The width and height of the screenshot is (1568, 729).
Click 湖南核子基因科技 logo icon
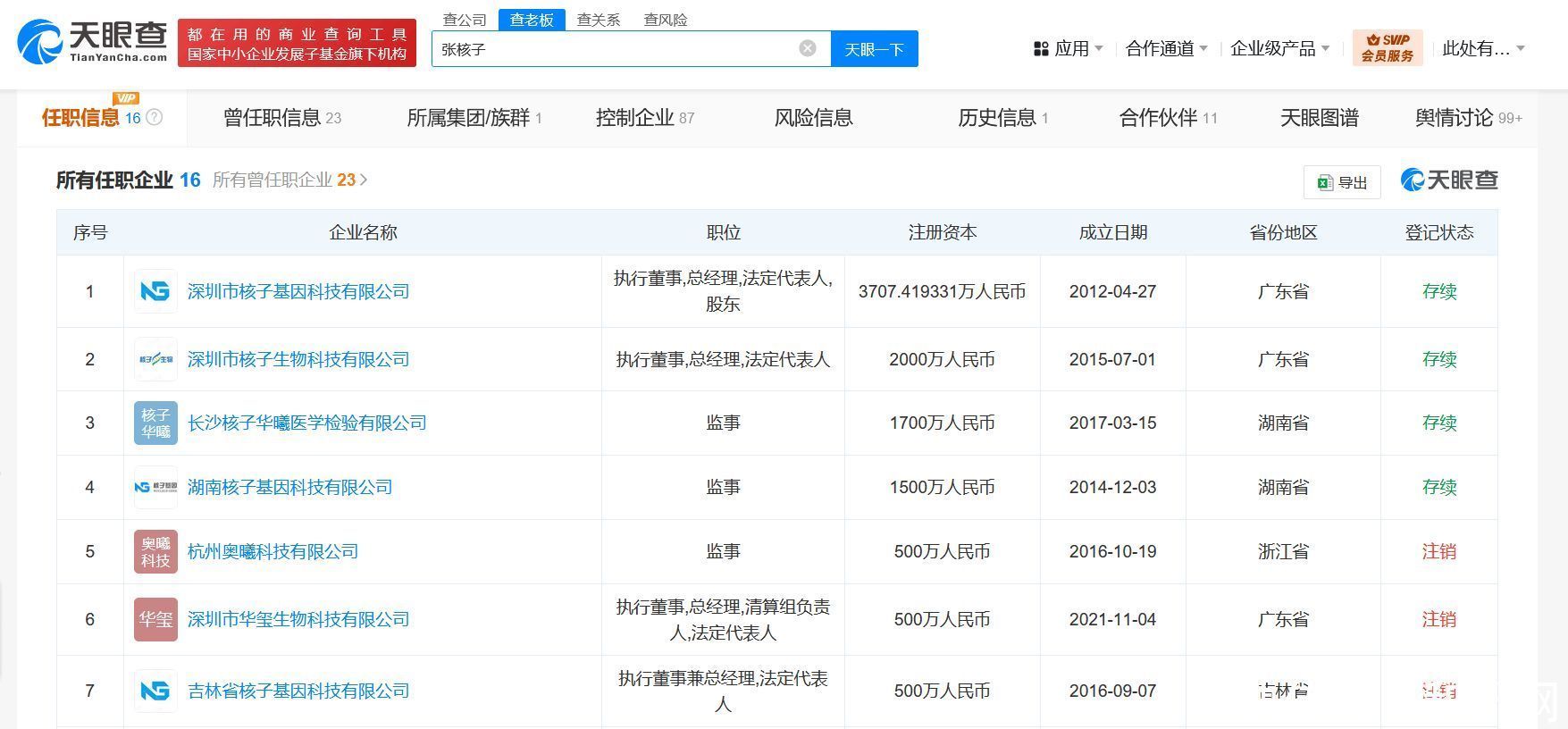point(155,487)
